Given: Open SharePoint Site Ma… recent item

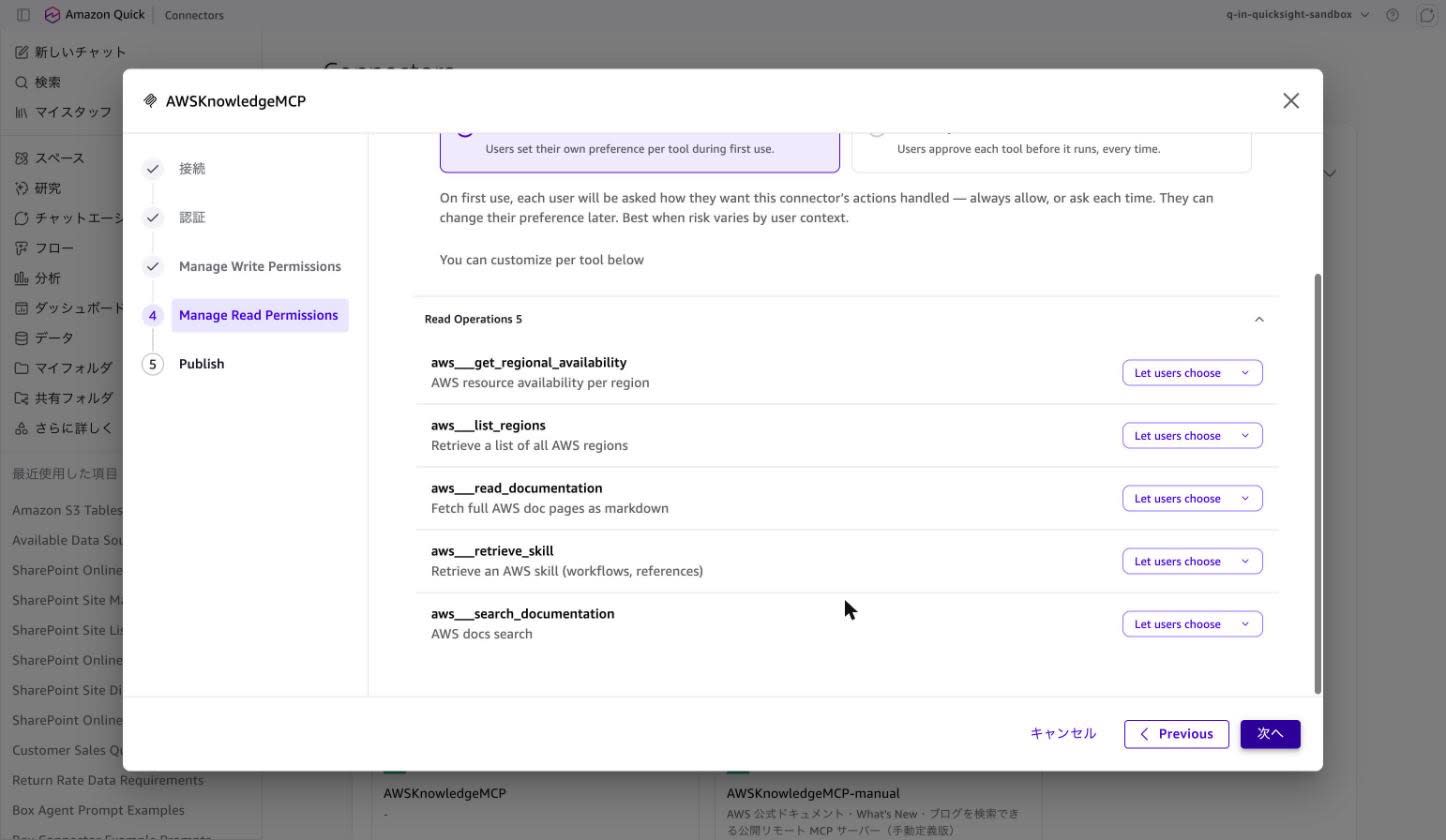Looking at the screenshot, I should [x=67, y=600].
